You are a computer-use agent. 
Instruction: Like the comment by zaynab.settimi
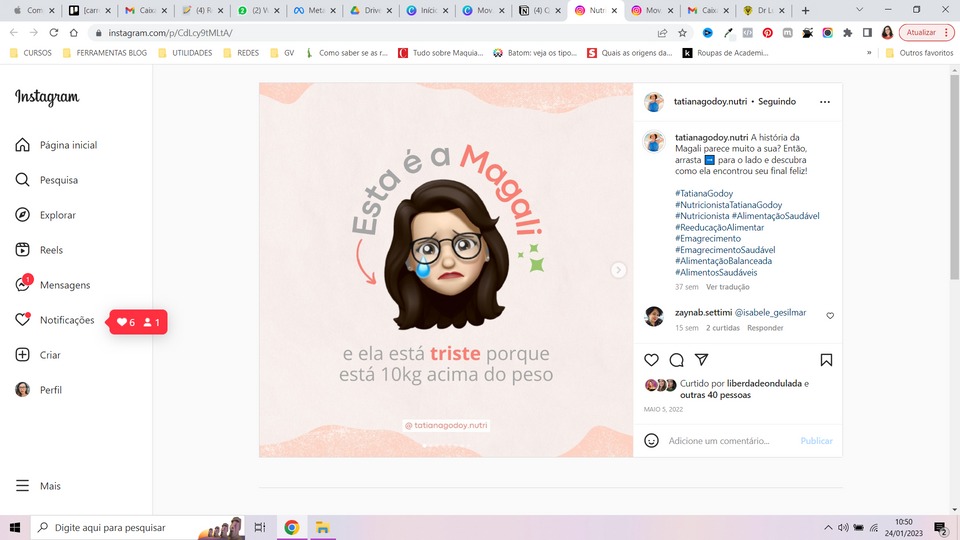pos(830,316)
